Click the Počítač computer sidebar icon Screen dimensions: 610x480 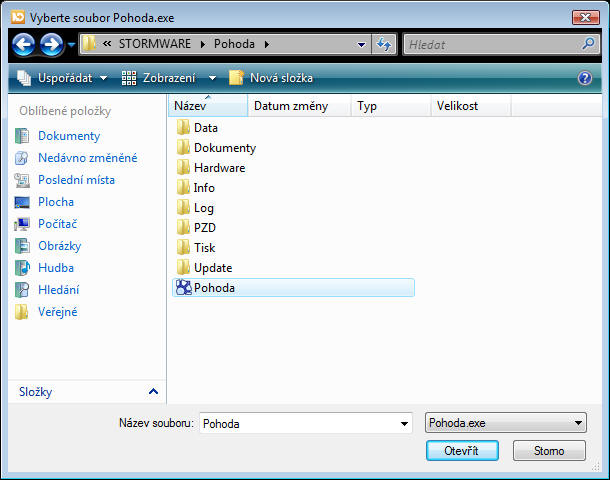click(22, 224)
